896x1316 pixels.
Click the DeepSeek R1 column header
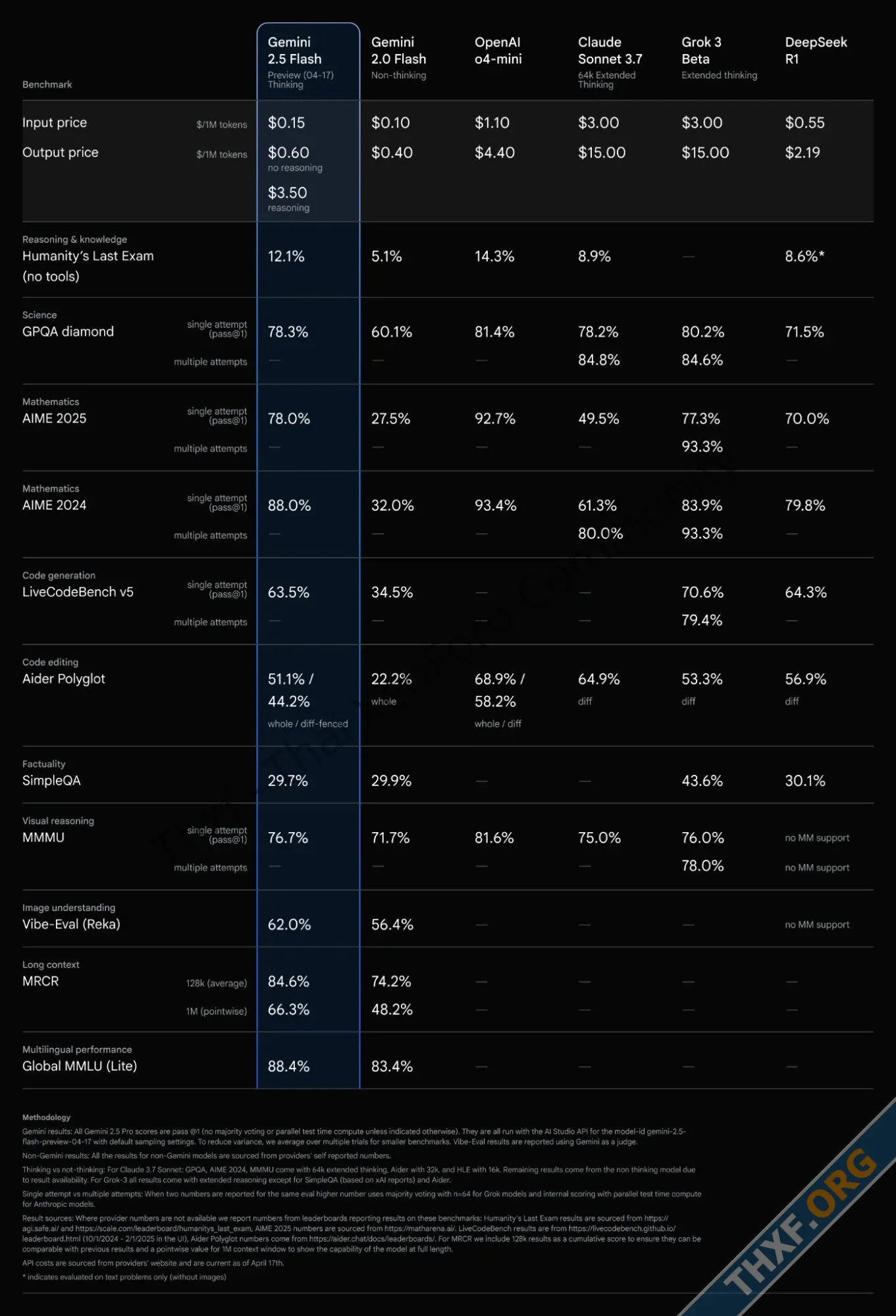tap(815, 51)
